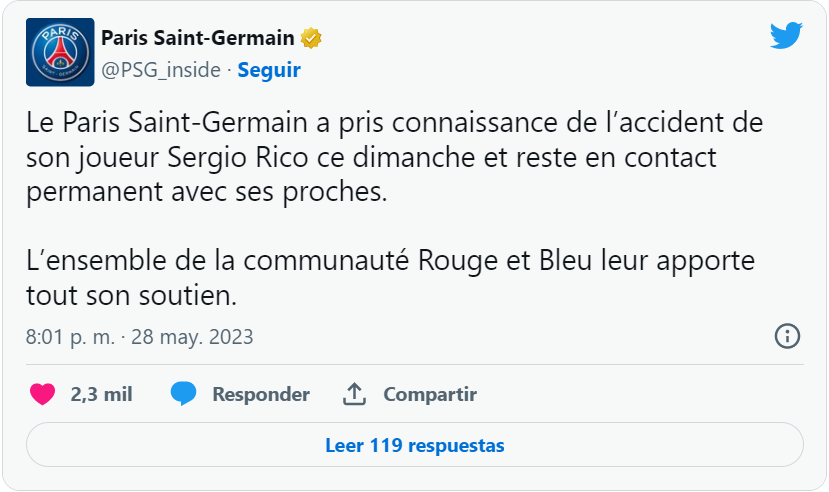
Task: Click the blue reply speech bubble icon
Action: (x=183, y=394)
